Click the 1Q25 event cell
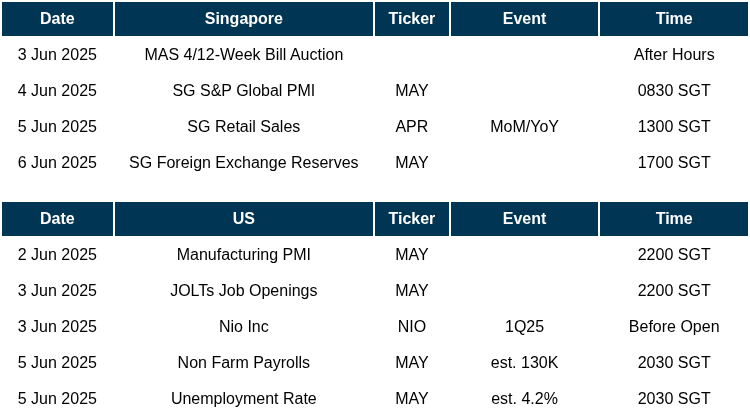Screen dimensions: 750x418 pos(524,327)
